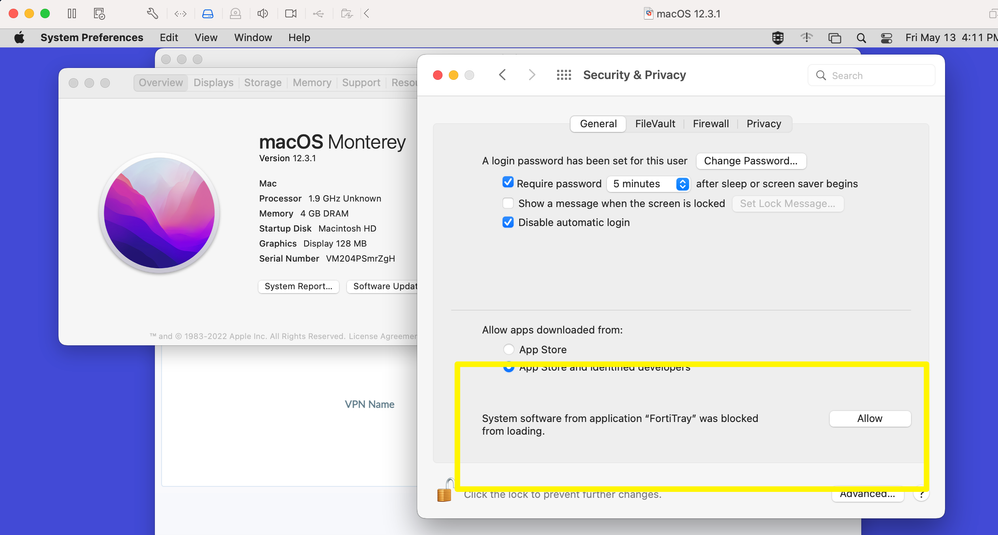Allow blocked FortiTray system software
The image size is (998, 535).
[869, 419]
